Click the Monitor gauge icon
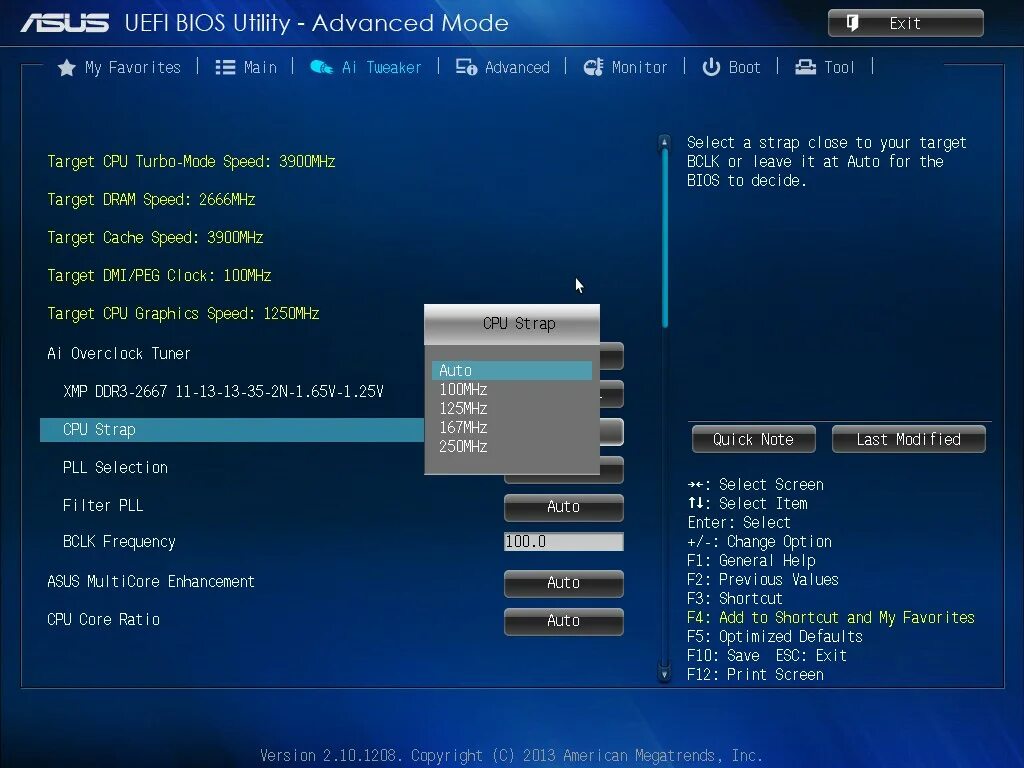Viewport: 1024px width, 768px height. click(594, 67)
